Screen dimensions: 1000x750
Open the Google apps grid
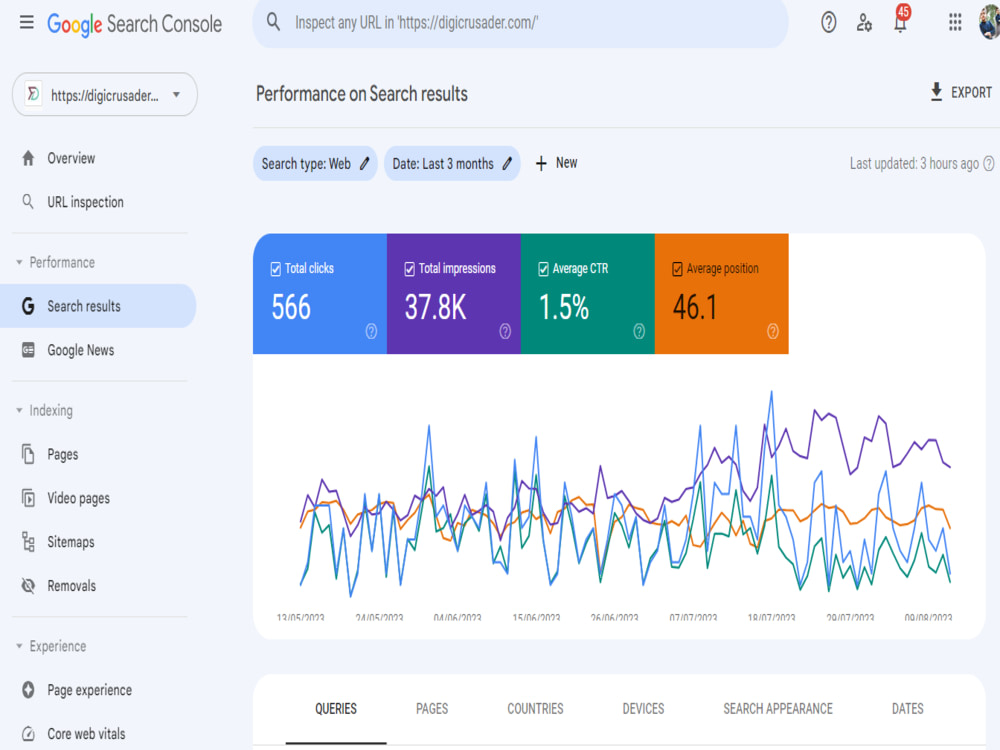pyautogui.click(x=955, y=22)
